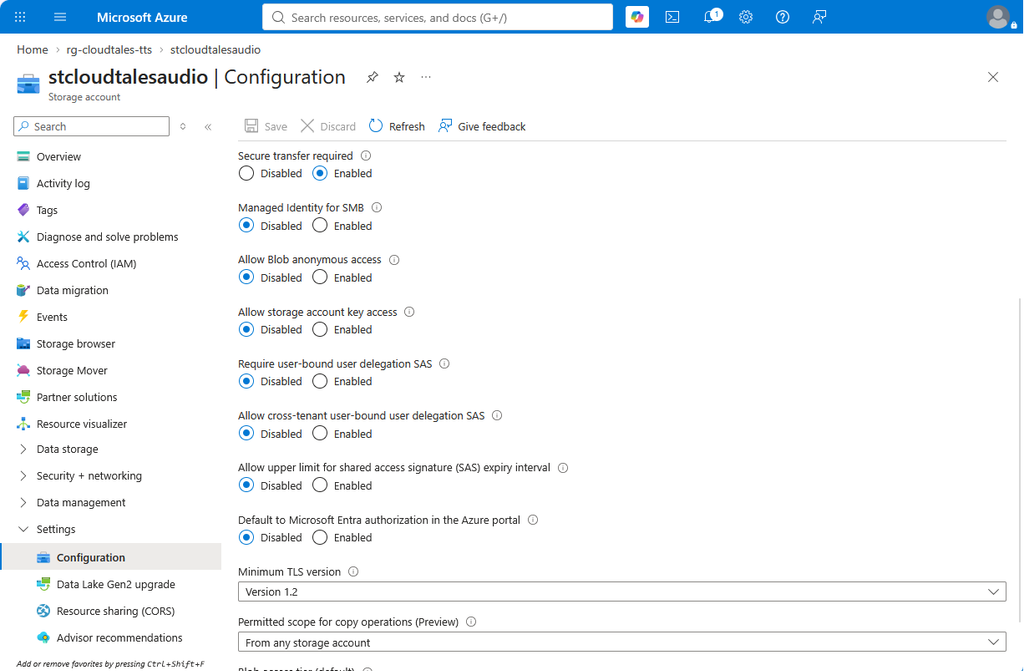The height and width of the screenshot is (671, 1024).
Task: Open the notifications bell
Action: pos(711,16)
